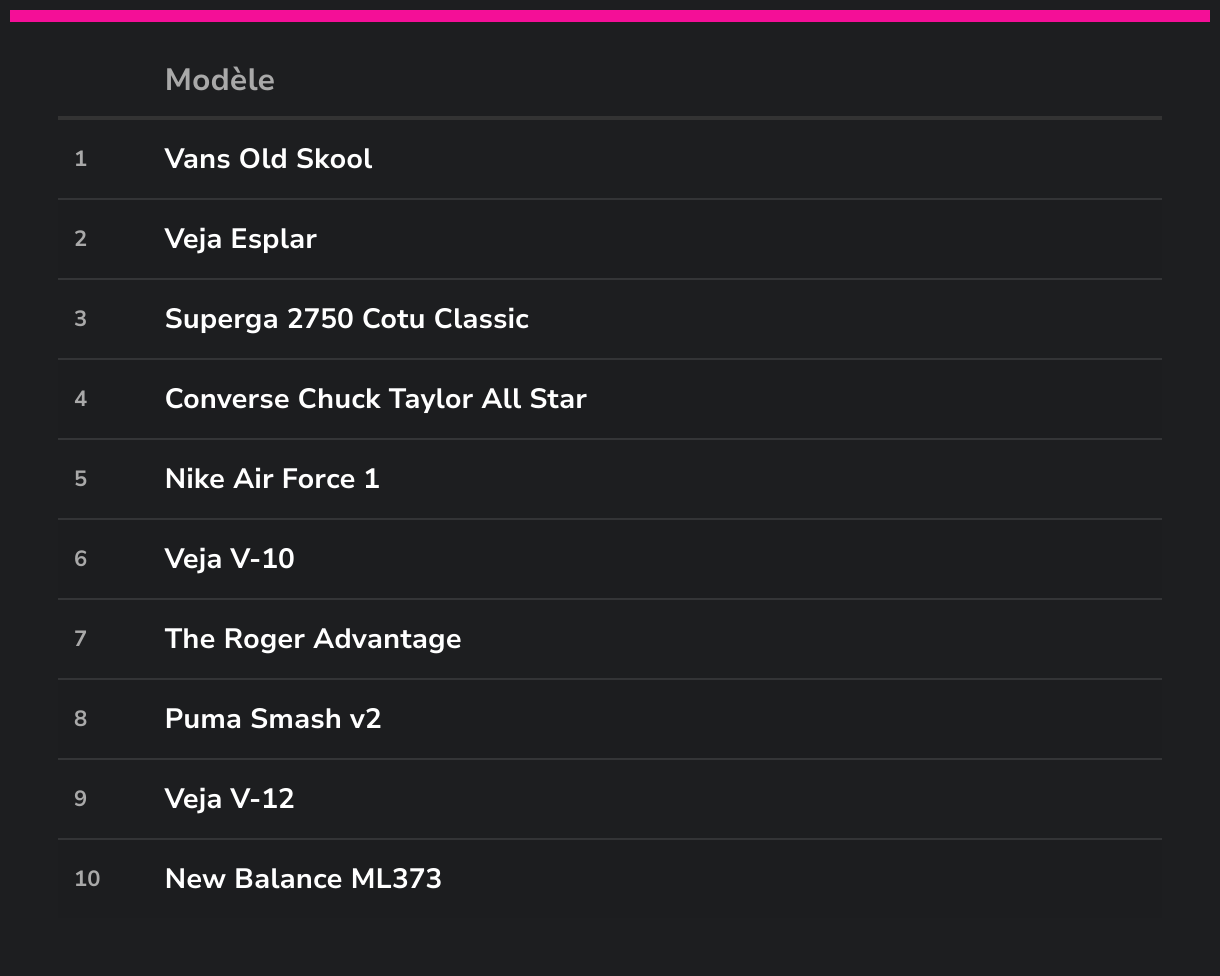This screenshot has width=1220, height=976.
Task: Choose Converse Chuck Taylor All Star
Action: (x=609, y=399)
